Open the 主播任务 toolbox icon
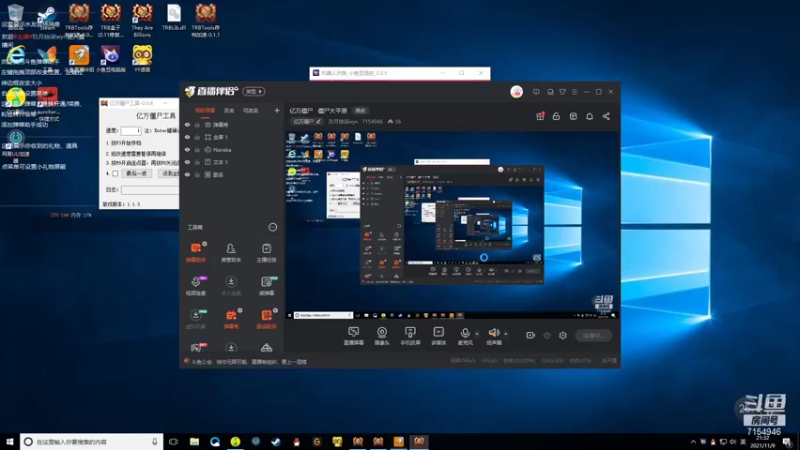 266,252
